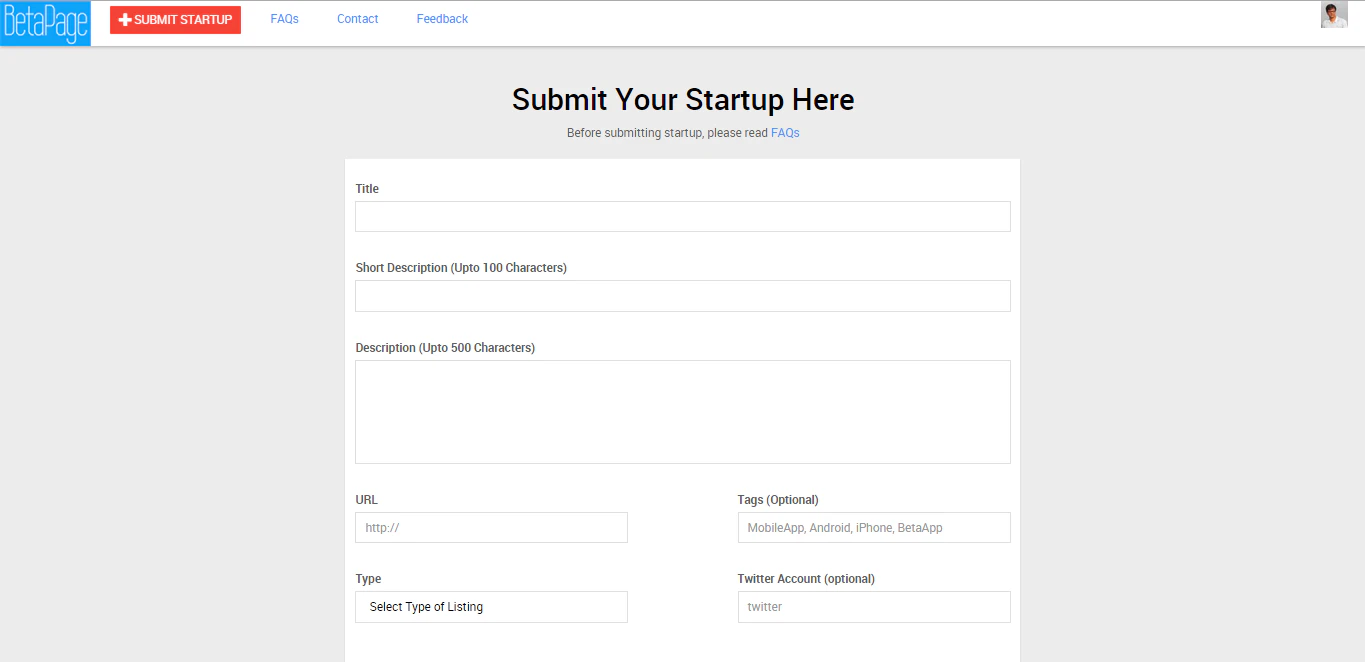The width and height of the screenshot is (1365, 662).
Task: Click the plus icon on Submit Startup
Action: 122,19
